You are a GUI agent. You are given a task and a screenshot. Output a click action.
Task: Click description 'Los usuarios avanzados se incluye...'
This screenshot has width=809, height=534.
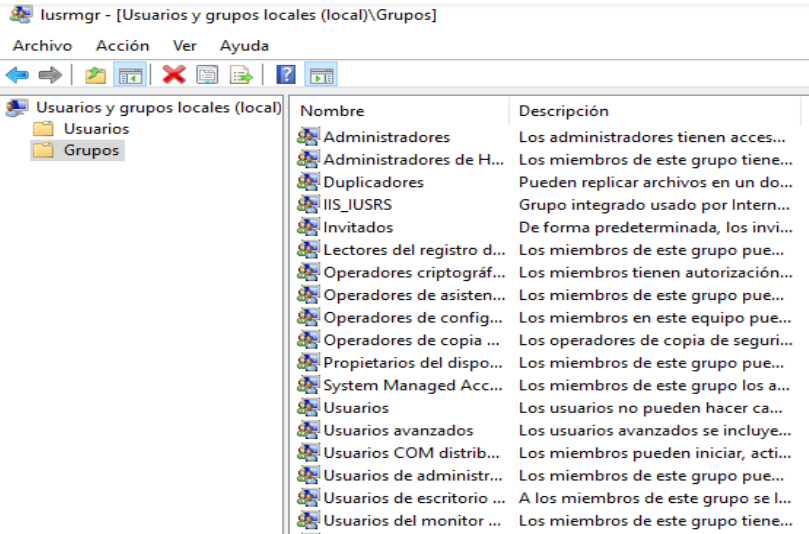[655, 430]
